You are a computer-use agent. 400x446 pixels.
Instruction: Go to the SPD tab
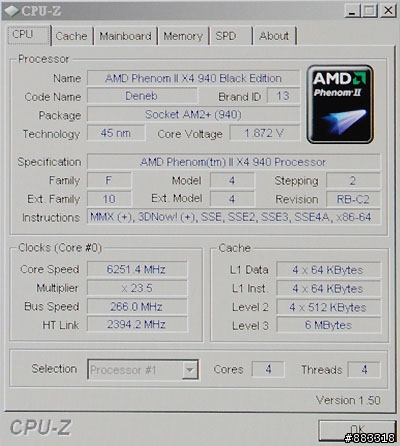(x=231, y=36)
